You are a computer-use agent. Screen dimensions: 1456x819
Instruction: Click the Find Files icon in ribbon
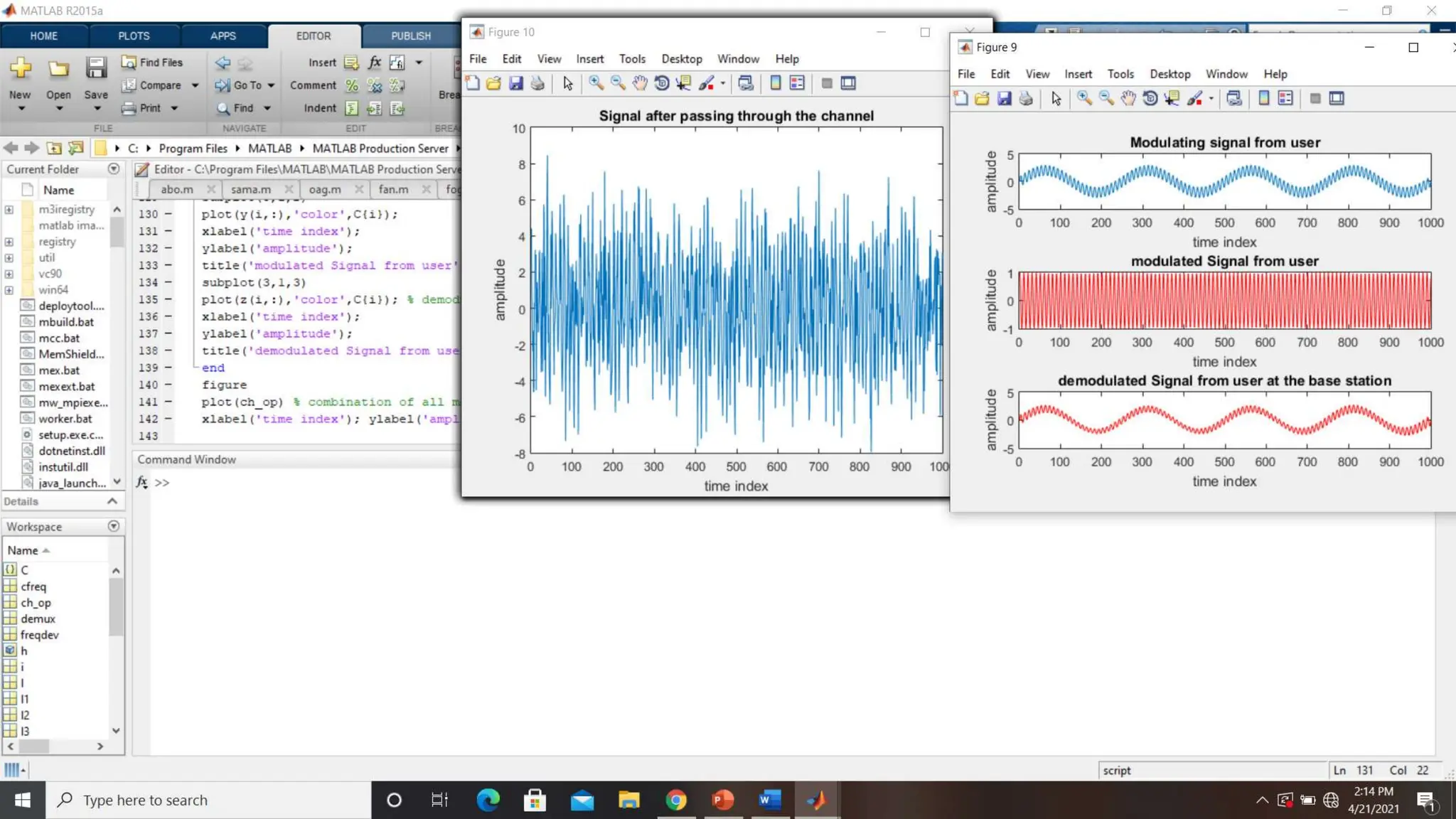click(129, 63)
